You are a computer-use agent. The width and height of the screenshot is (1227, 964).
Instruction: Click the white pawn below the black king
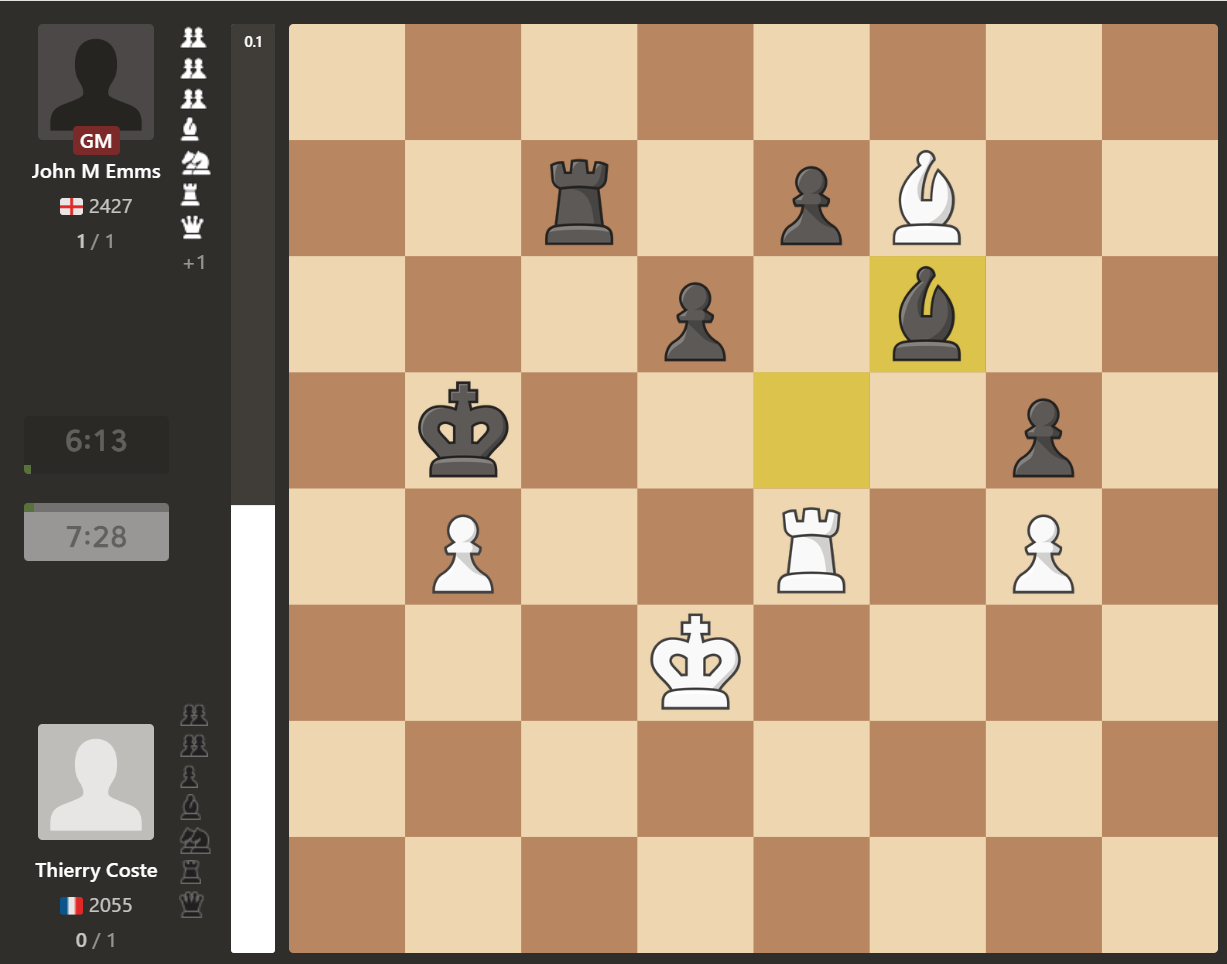(x=463, y=554)
